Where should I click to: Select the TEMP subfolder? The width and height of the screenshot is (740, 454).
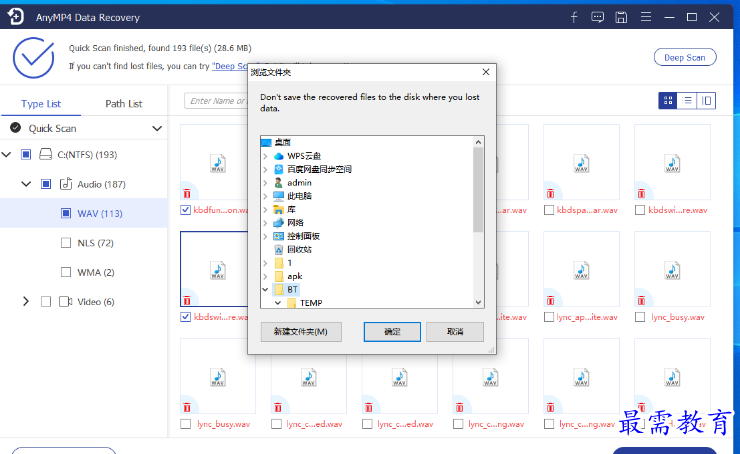pos(305,303)
